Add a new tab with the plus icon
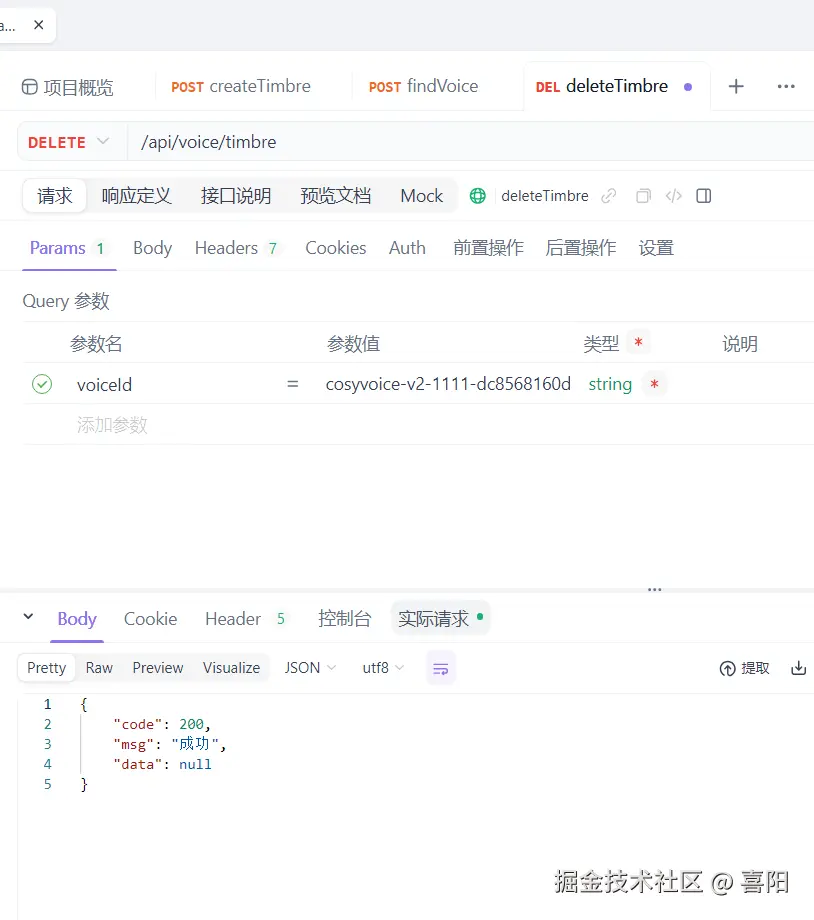 736,87
